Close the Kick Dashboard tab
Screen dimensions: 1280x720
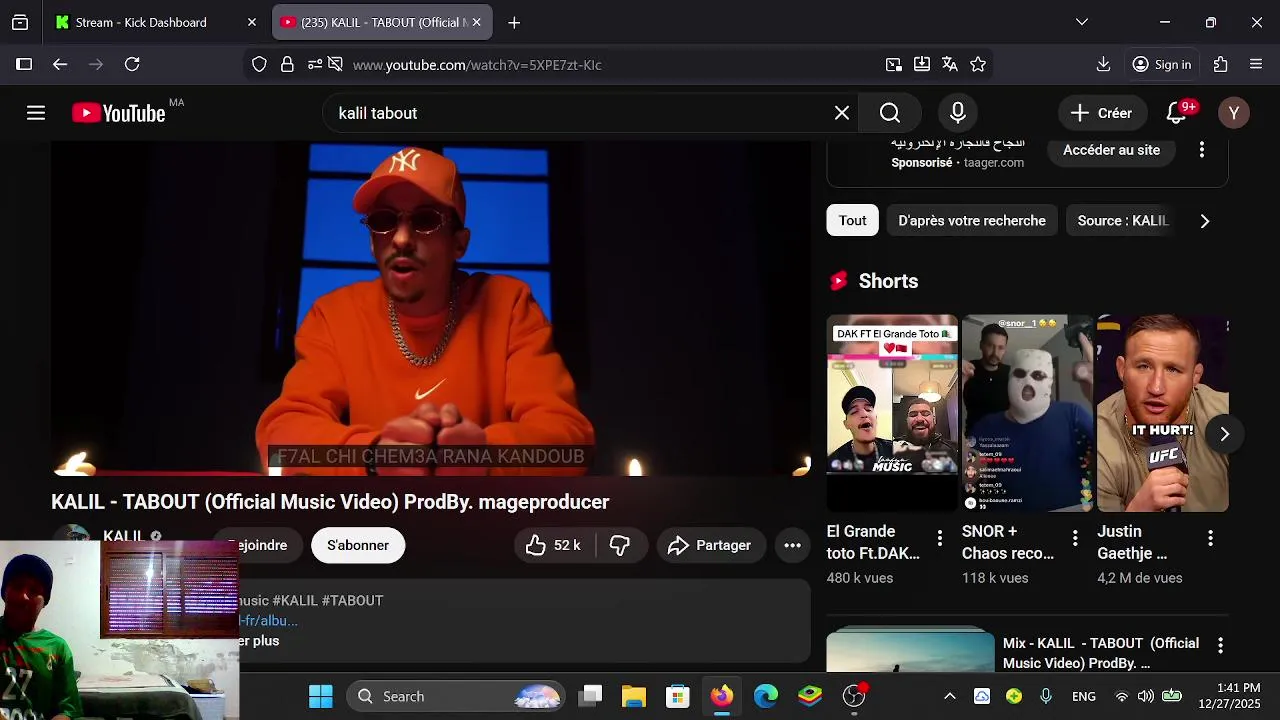[252, 22]
